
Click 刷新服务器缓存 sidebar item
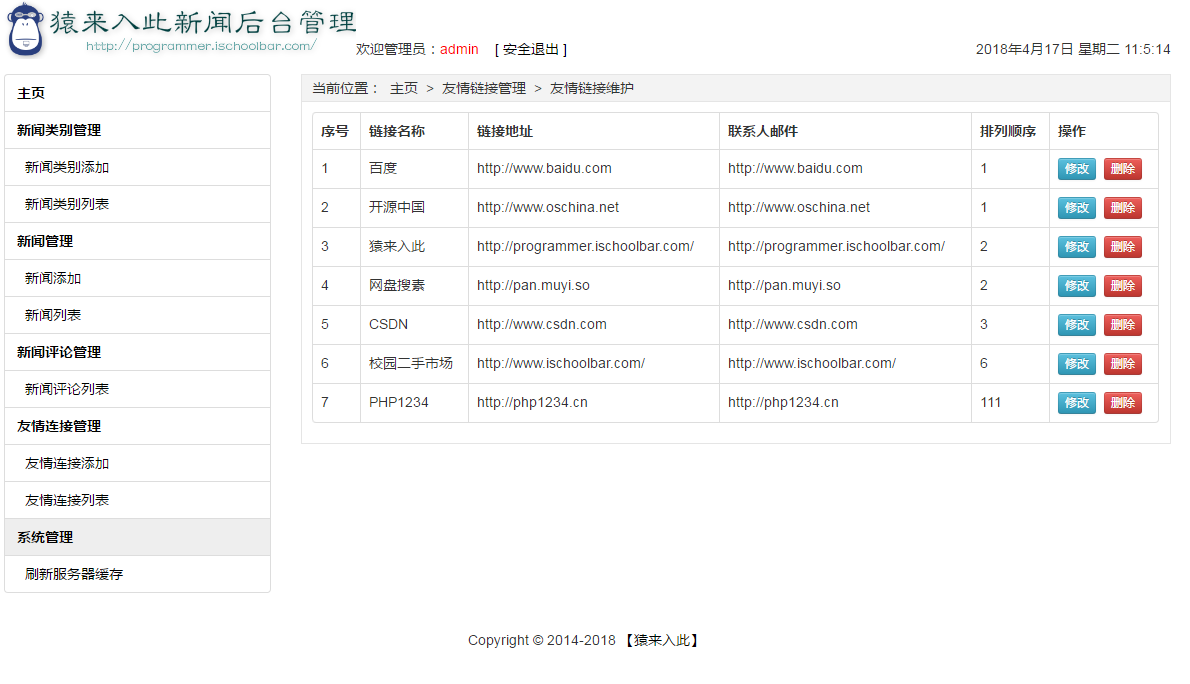coord(137,575)
